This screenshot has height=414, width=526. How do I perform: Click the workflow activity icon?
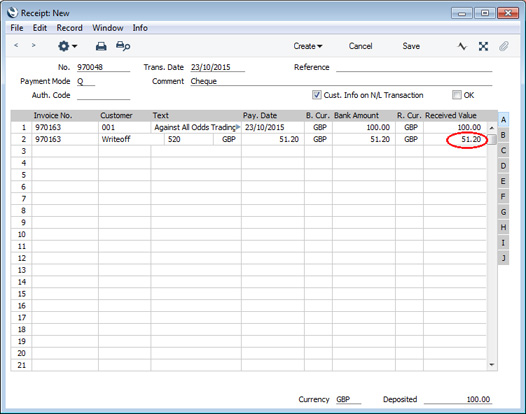[x=462, y=46]
